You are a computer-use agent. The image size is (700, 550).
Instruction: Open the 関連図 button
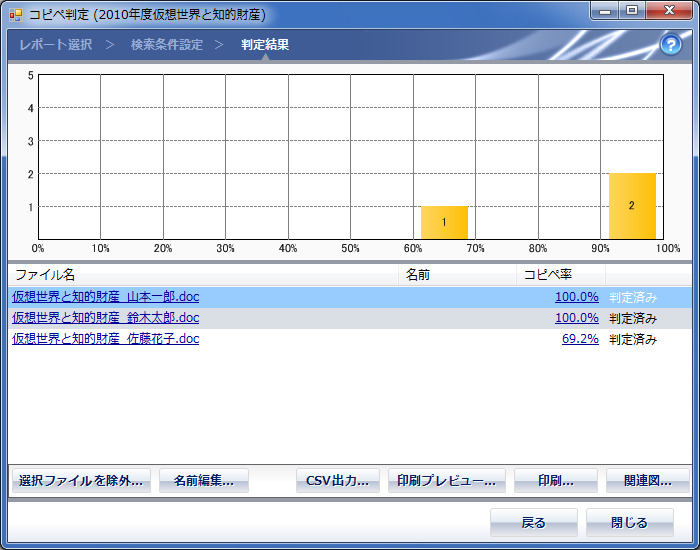tap(648, 481)
